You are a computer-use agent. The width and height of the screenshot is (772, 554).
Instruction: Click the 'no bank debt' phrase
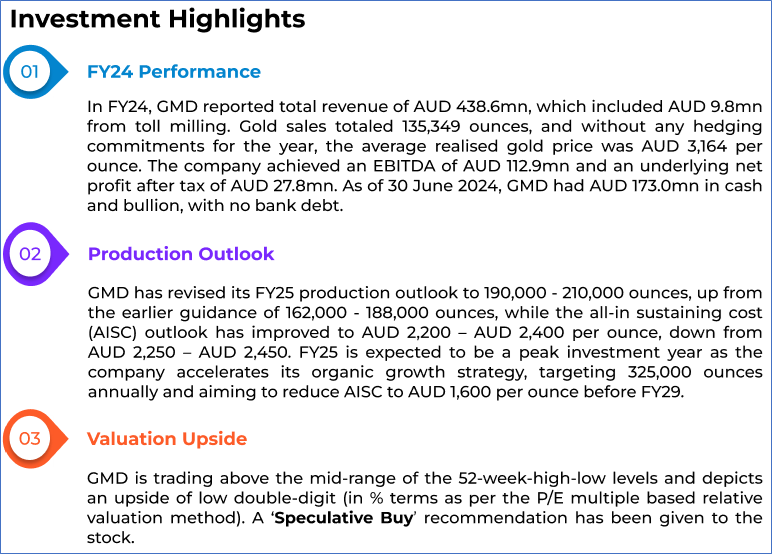pyautogui.click(x=285, y=205)
